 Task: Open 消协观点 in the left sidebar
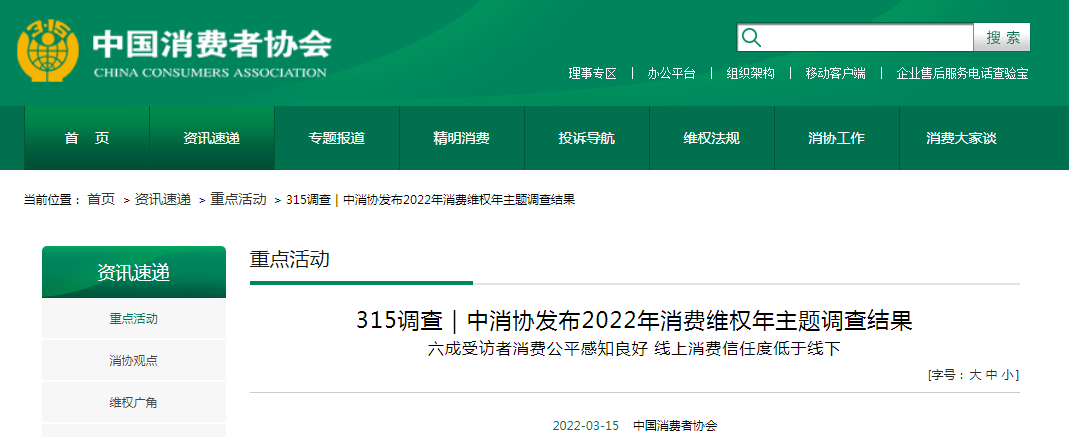(134, 361)
